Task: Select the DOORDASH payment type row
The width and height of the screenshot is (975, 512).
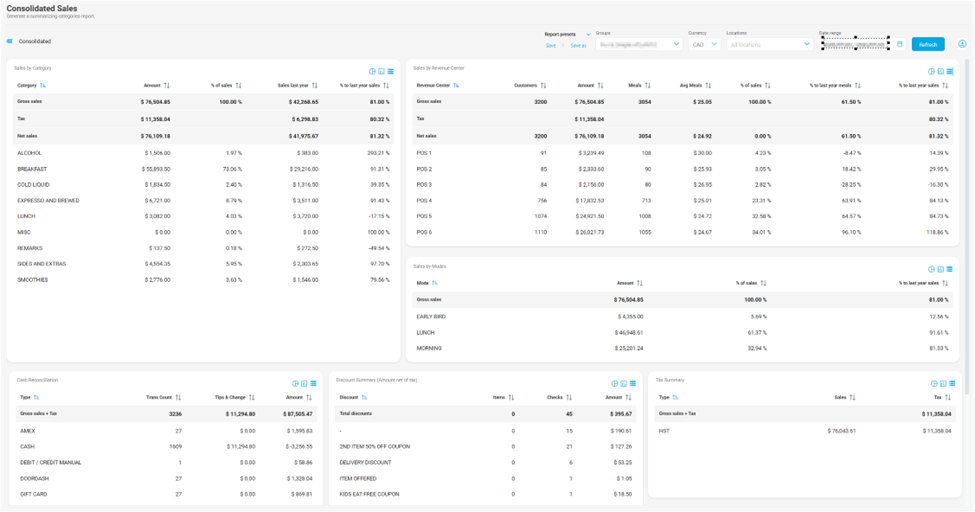Action: [x=166, y=478]
